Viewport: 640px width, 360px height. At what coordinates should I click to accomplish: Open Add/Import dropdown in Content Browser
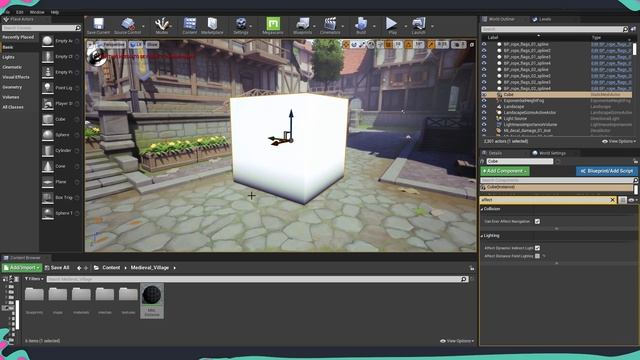coord(22,268)
